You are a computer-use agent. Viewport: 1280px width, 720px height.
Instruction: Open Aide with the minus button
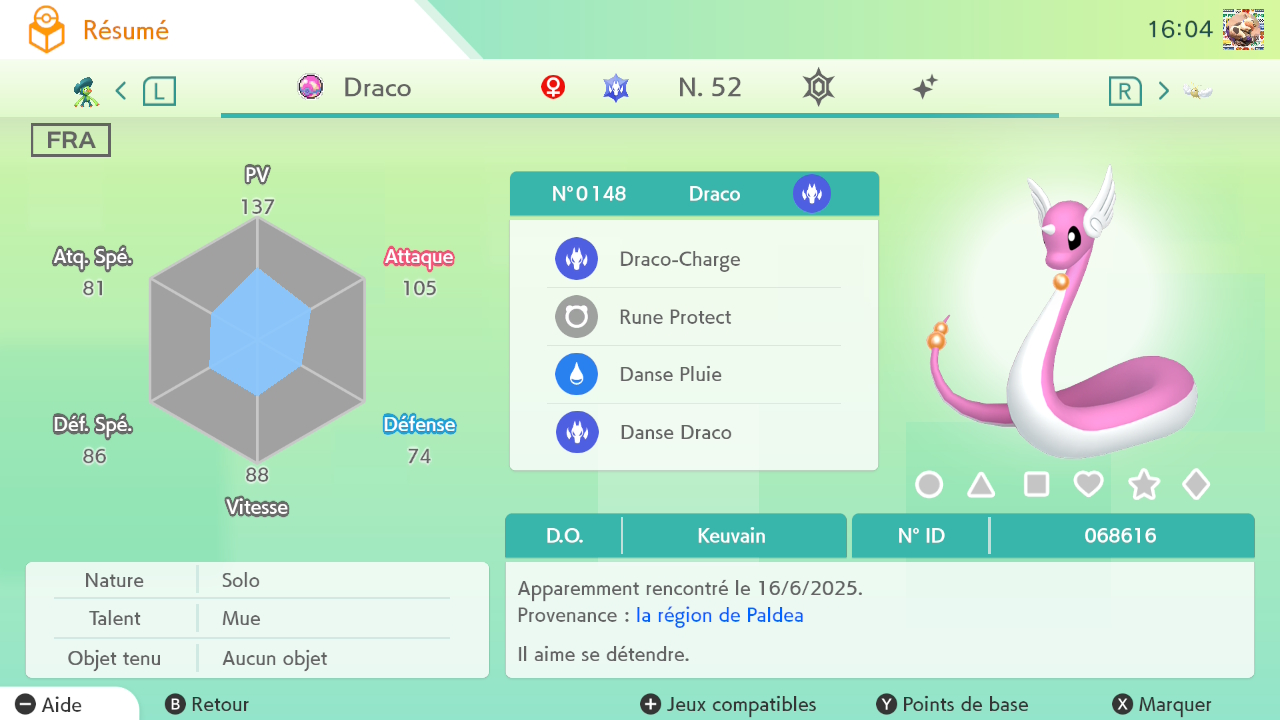tap(49, 704)
